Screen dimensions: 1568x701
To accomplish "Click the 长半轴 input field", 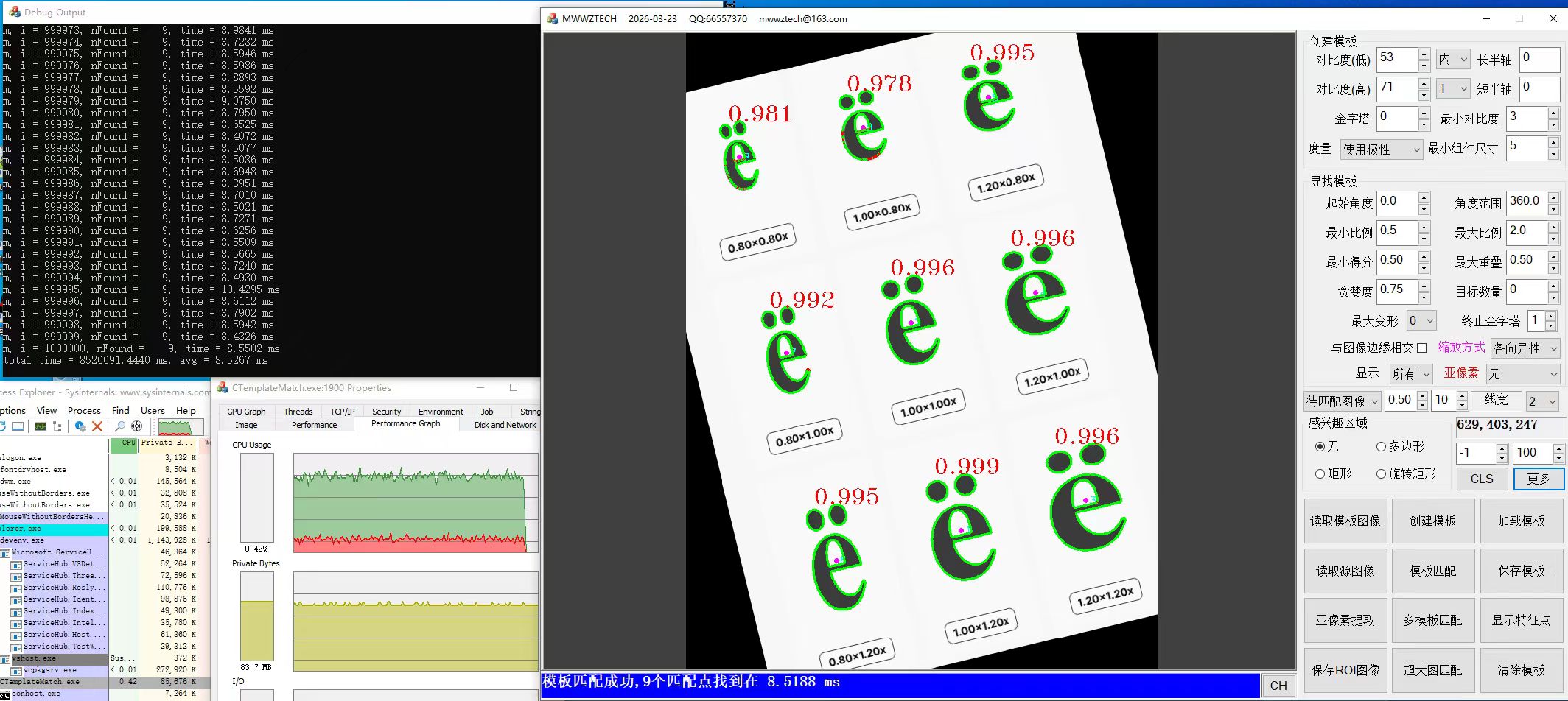I will tap(1539, 59).
